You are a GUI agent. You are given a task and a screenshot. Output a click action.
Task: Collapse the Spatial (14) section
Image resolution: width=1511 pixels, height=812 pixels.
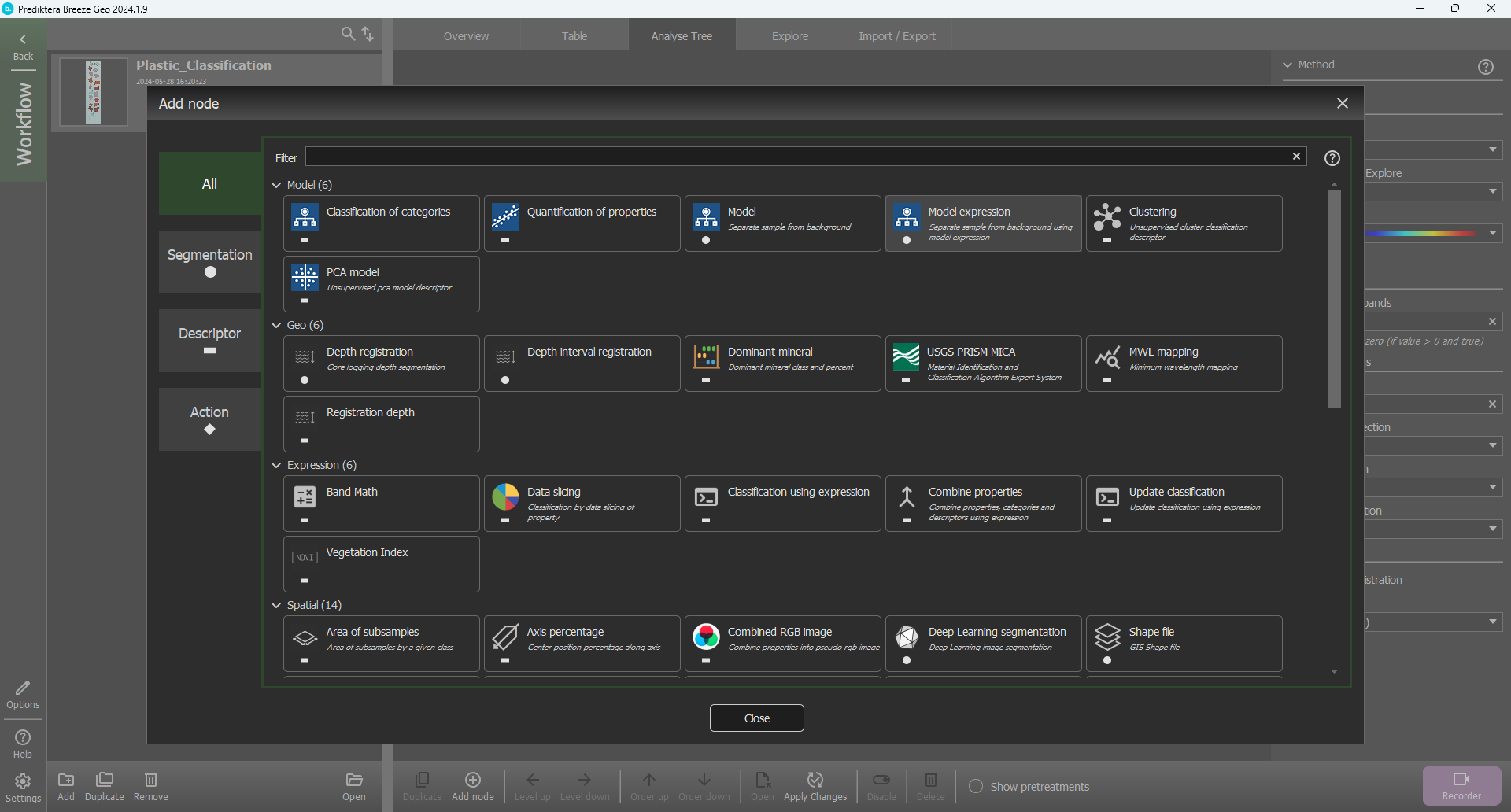click(276, 605)
